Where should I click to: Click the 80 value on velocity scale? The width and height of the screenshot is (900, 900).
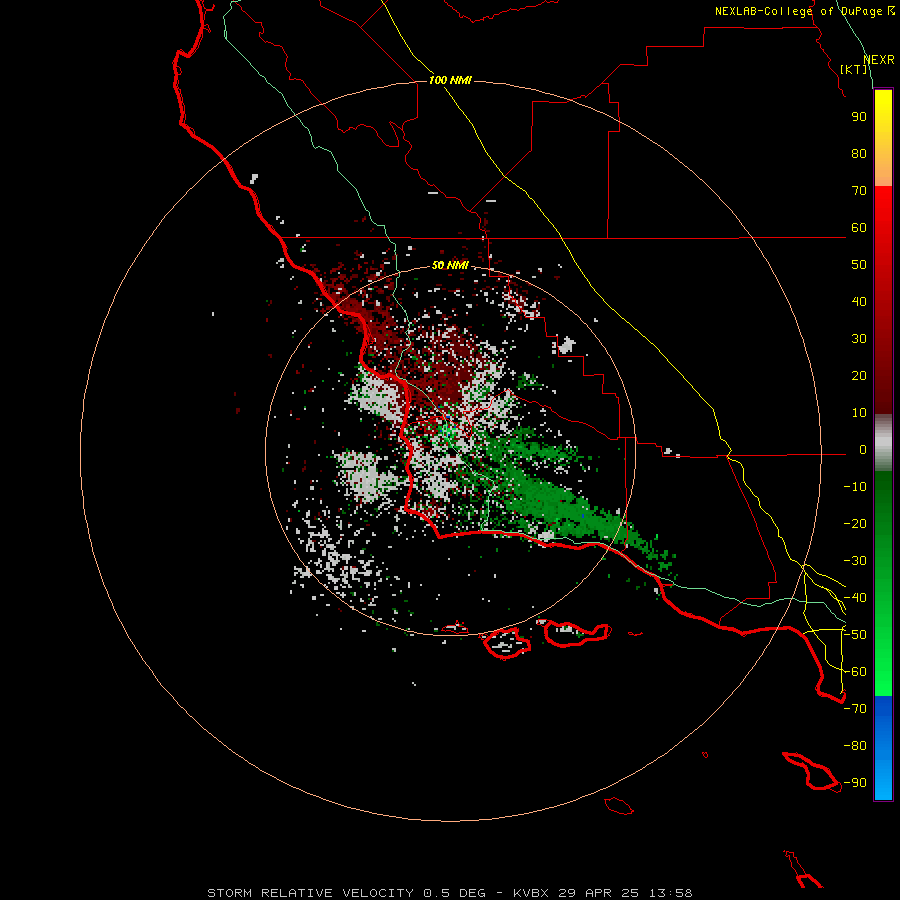pyautogui.click(x=859, y=154)
